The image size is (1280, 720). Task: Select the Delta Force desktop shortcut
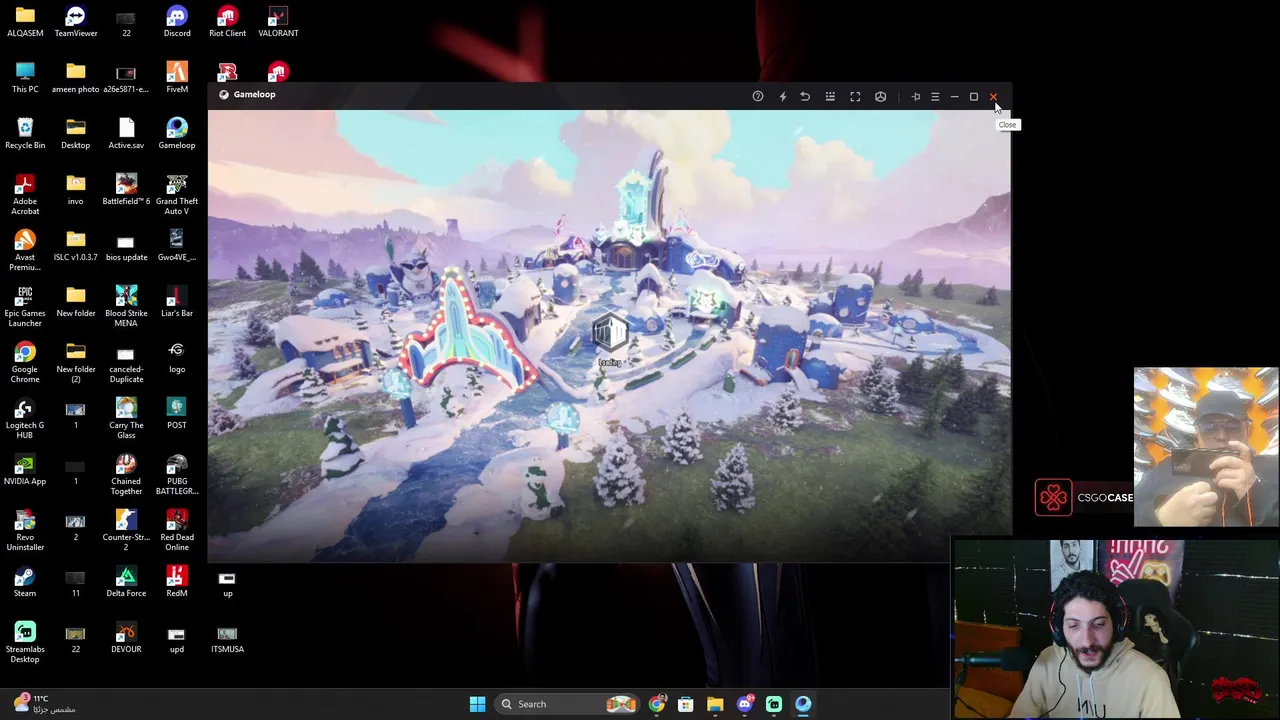coord(126,582)
